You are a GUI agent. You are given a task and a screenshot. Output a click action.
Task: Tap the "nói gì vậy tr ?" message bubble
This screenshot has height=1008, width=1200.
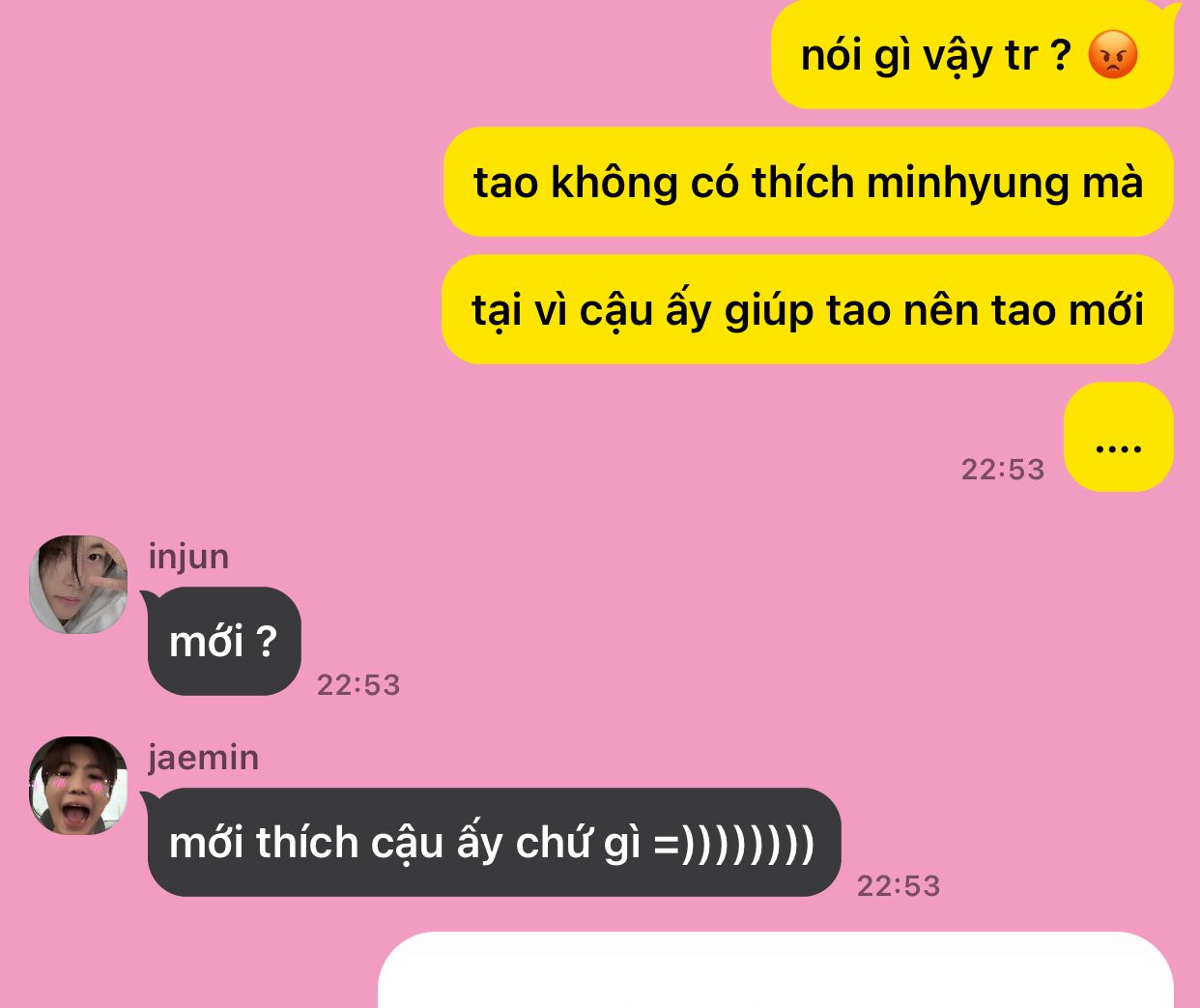[x=972, y=54]
